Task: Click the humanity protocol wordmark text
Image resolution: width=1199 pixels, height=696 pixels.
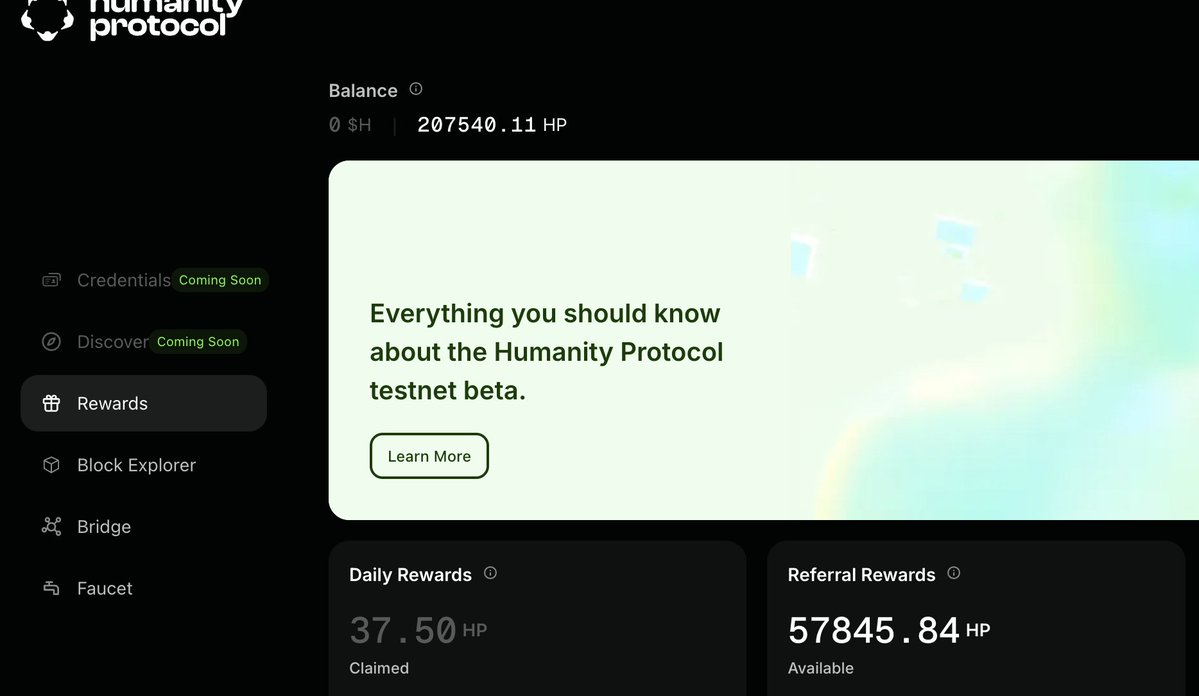Action: (x=167, y=18)
